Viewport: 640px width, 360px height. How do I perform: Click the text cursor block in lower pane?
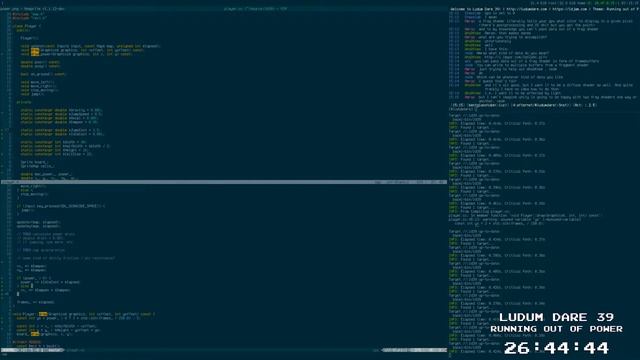[18, 294]
